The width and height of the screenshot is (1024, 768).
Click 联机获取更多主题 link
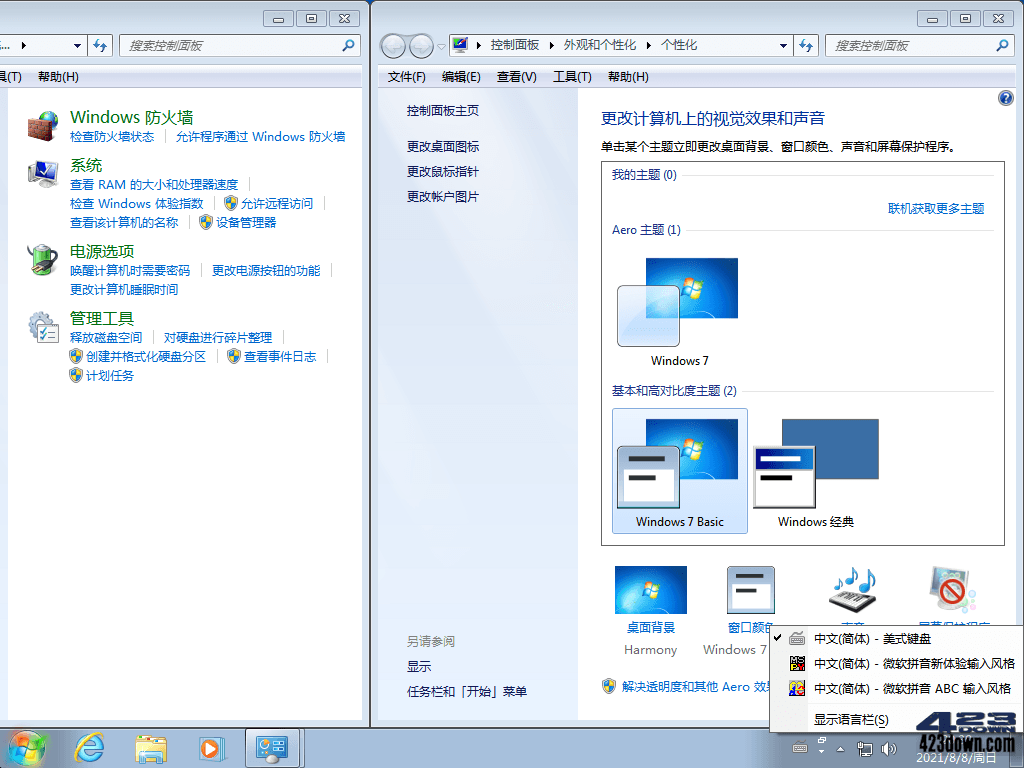pos(936,208)
